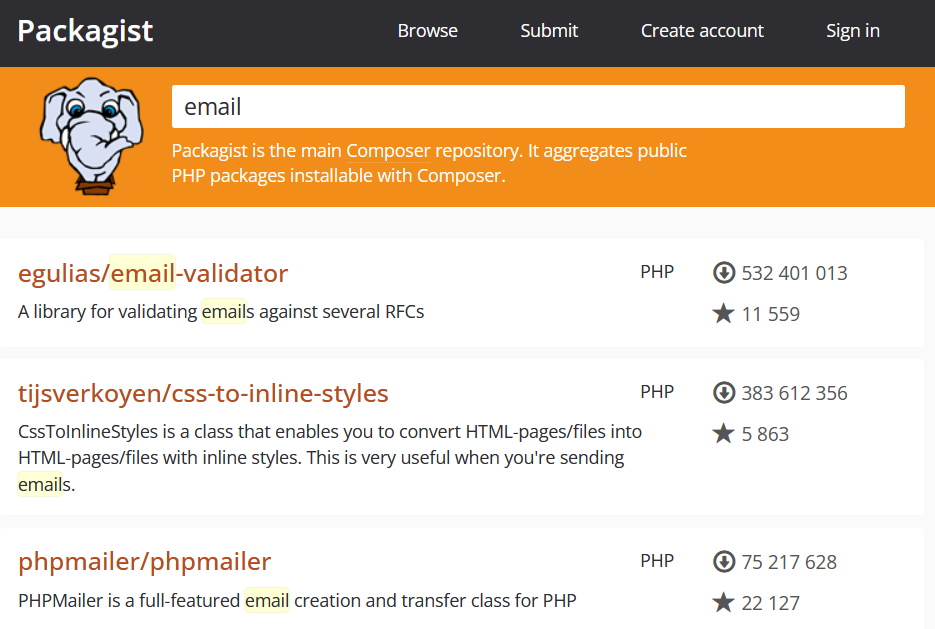The width and height of the screenshot is (935, 629).
Task: Click download icon for egulias/email-validator
Action: click(724, 273)
